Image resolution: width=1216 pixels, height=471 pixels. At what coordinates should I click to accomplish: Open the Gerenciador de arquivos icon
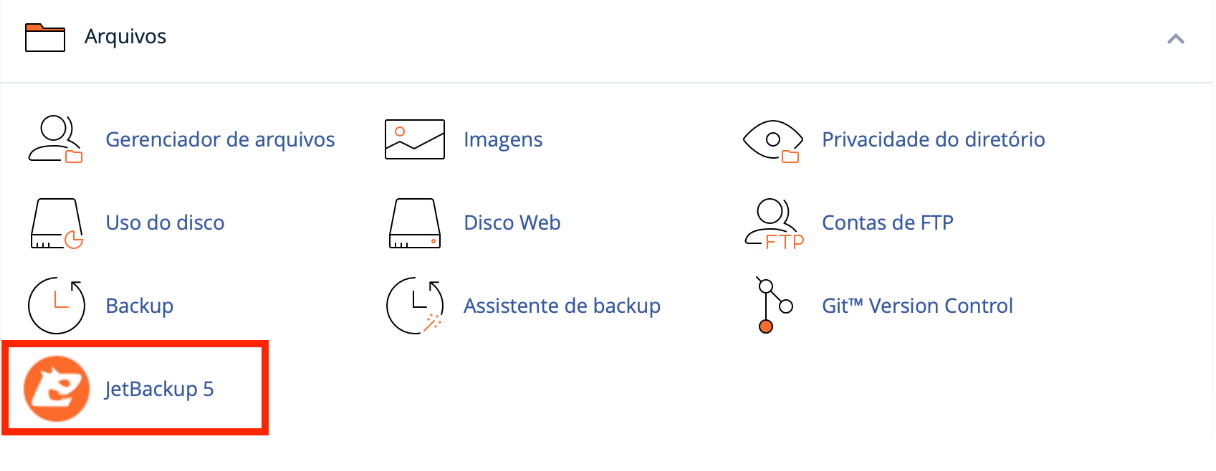pyautogui.click(x=55, y=139)
